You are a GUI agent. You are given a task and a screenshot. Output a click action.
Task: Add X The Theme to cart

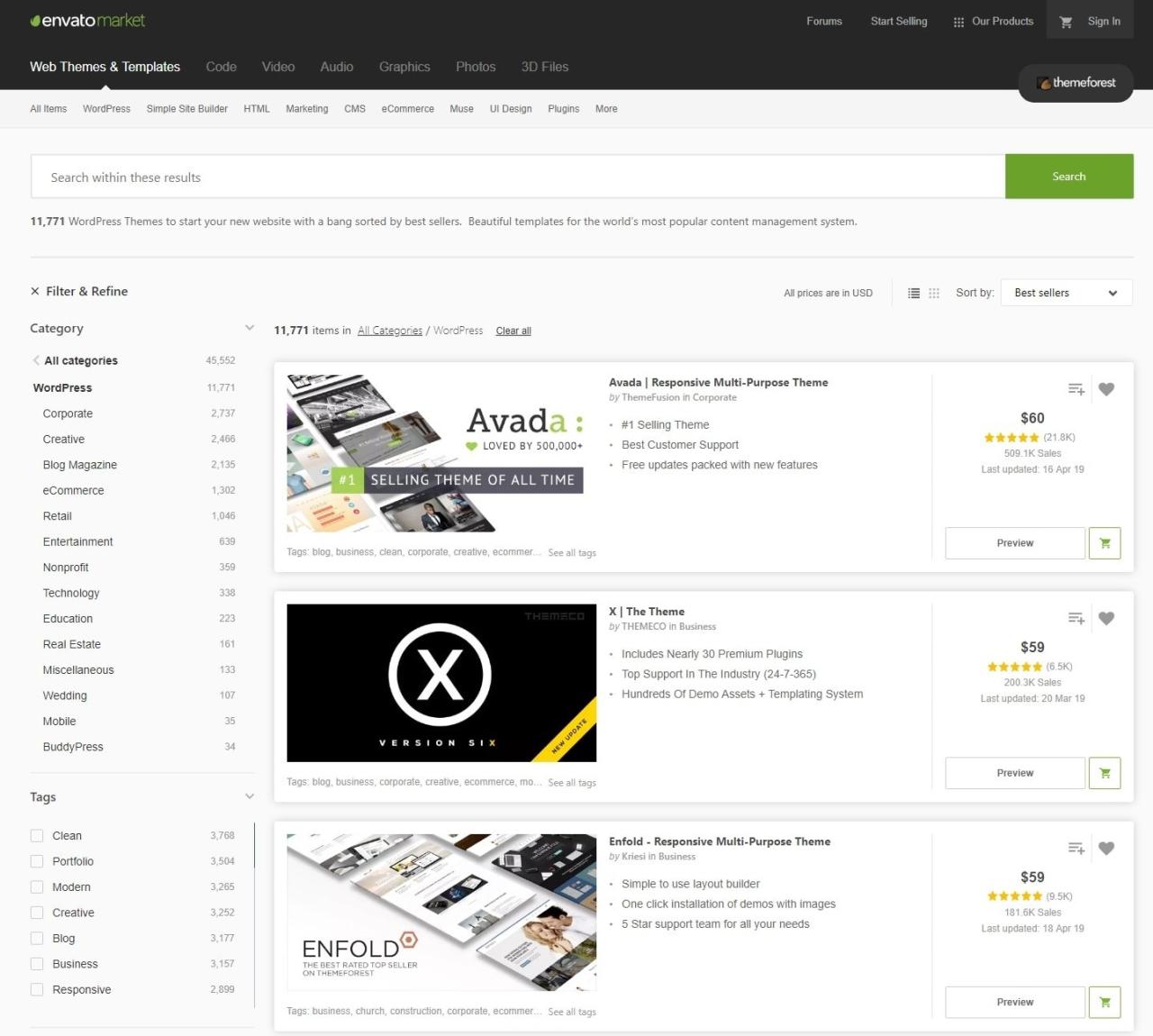(x=1104, y=773)
